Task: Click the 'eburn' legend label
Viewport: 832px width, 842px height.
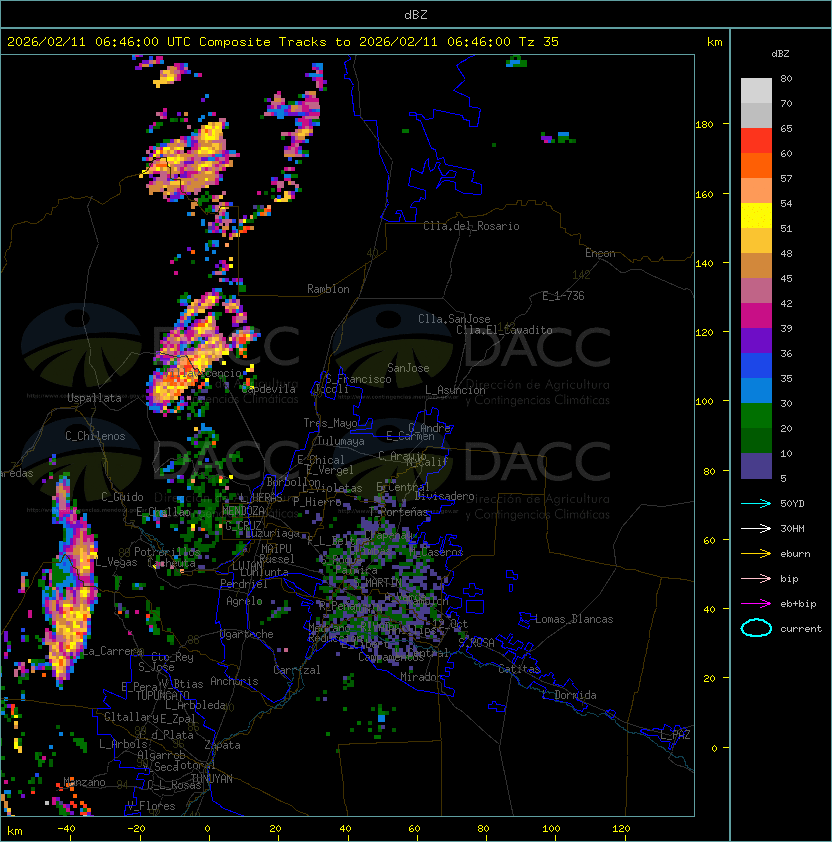Action: pos(795,554)
